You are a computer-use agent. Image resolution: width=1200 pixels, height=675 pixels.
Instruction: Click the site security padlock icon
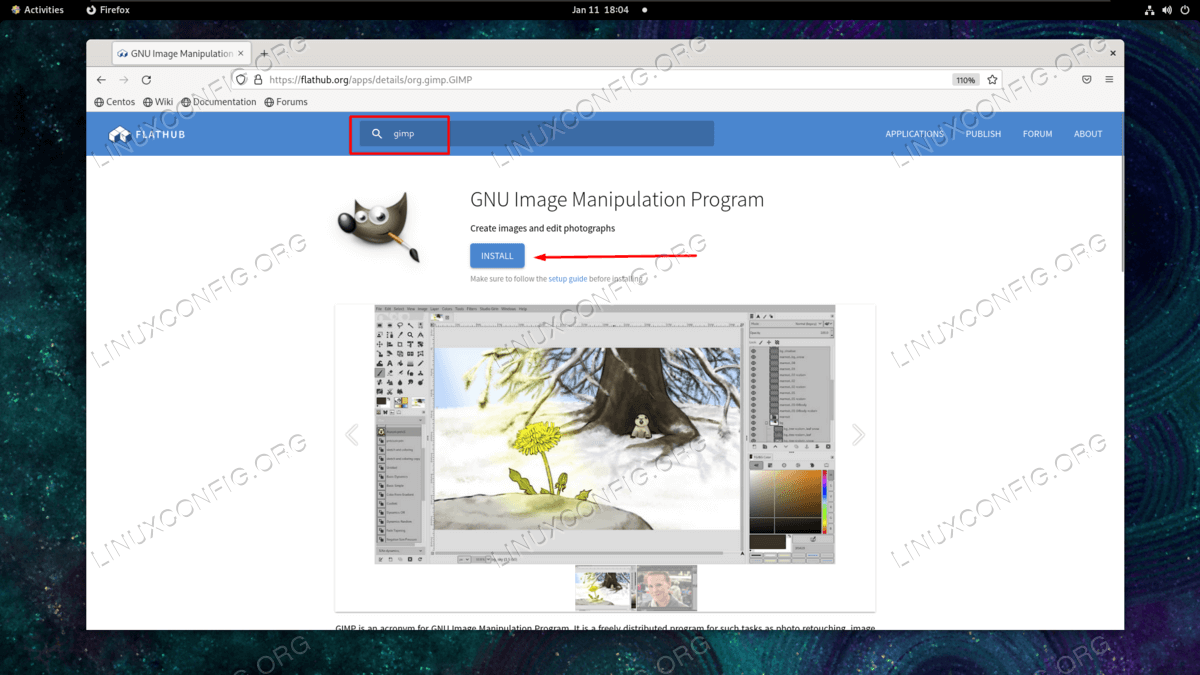pyautogui.click(x=258, y=80)
